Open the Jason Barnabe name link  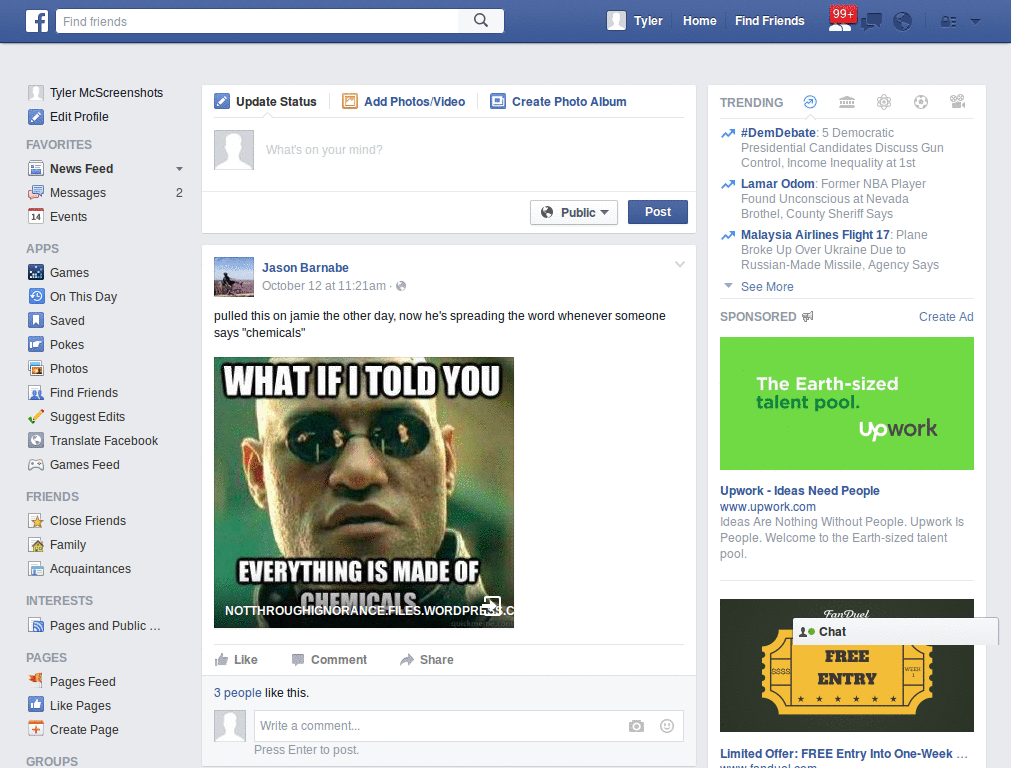point(305,268)
